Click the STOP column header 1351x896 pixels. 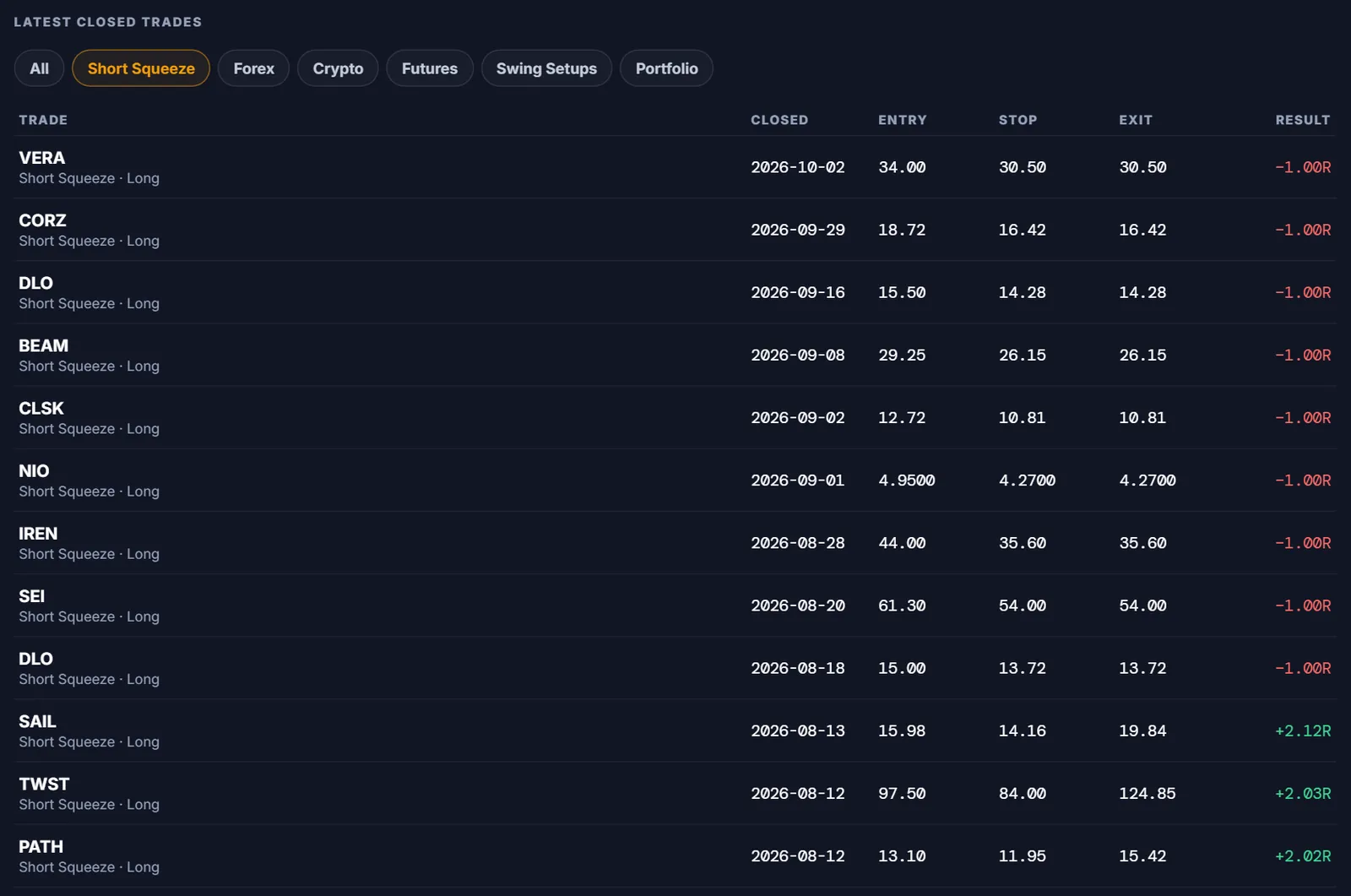point(1017,120)
